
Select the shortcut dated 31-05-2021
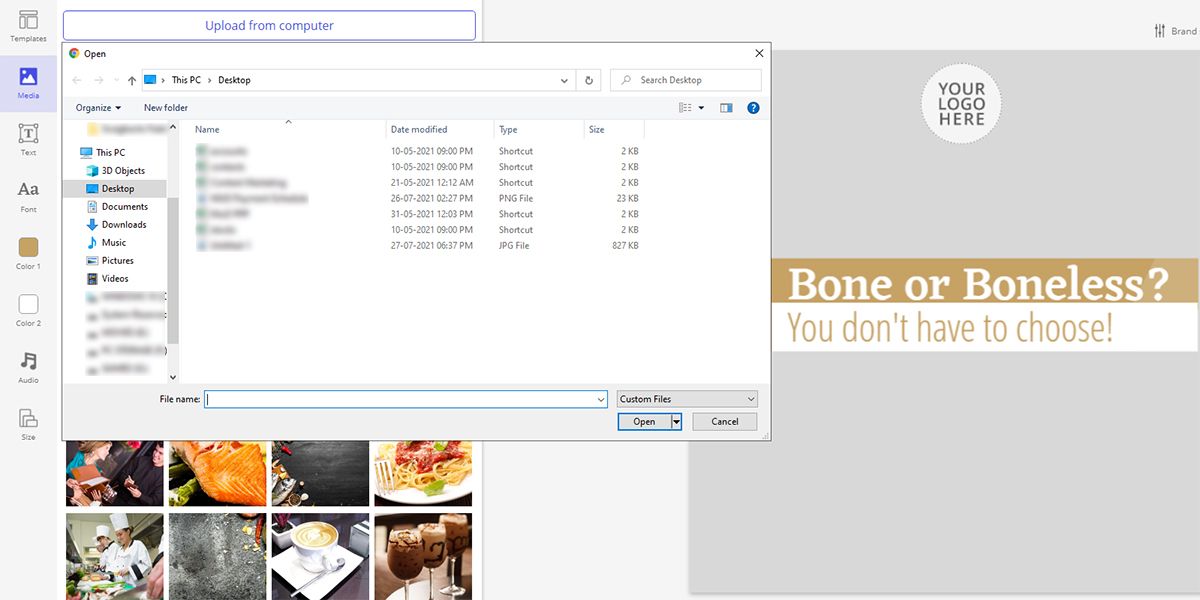418,214
